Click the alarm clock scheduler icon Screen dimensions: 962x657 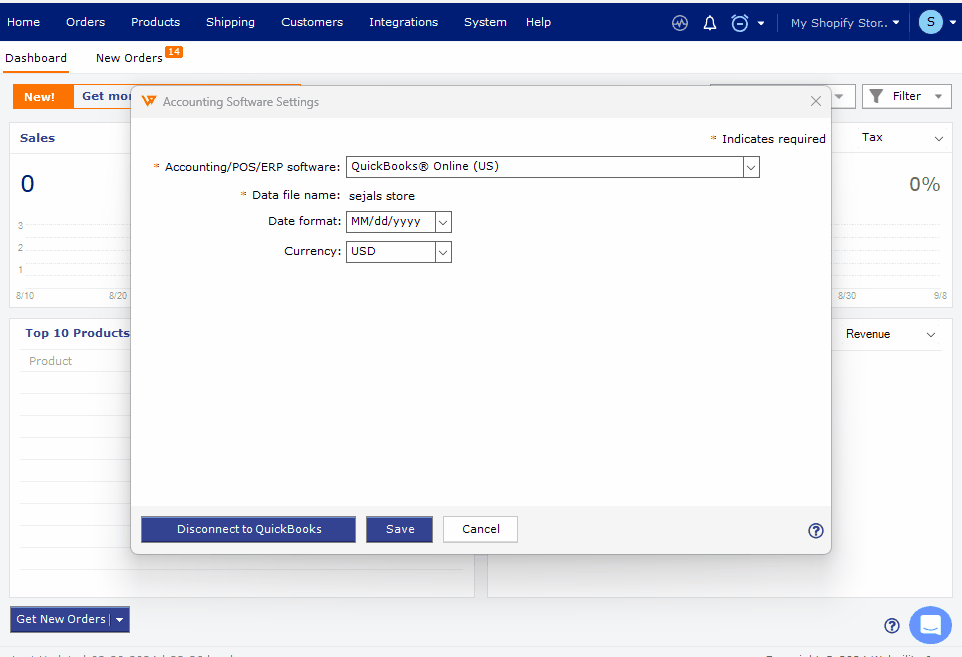[x=740, y=23]
